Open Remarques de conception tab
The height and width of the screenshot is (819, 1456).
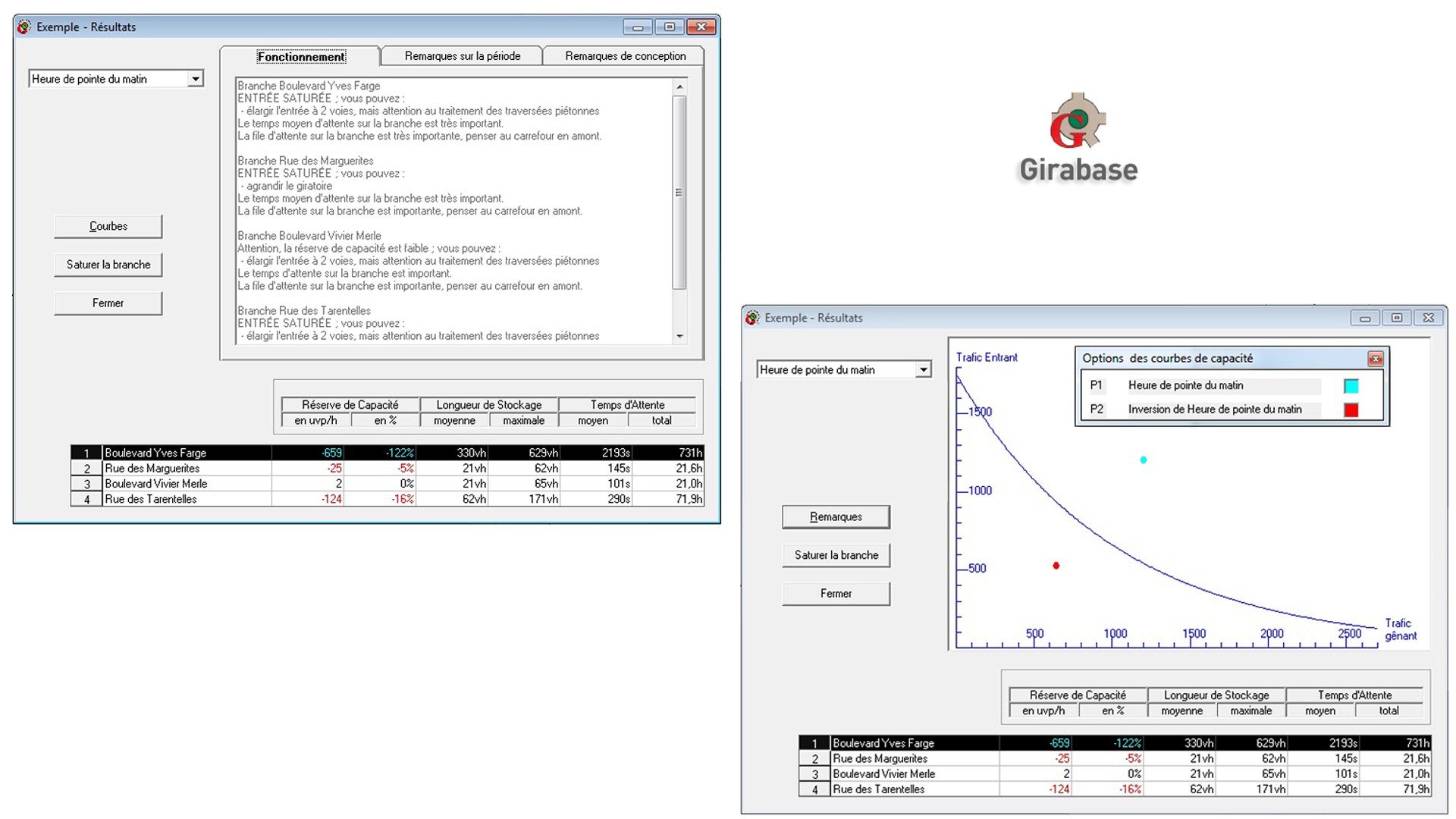(x=625, y=56)
